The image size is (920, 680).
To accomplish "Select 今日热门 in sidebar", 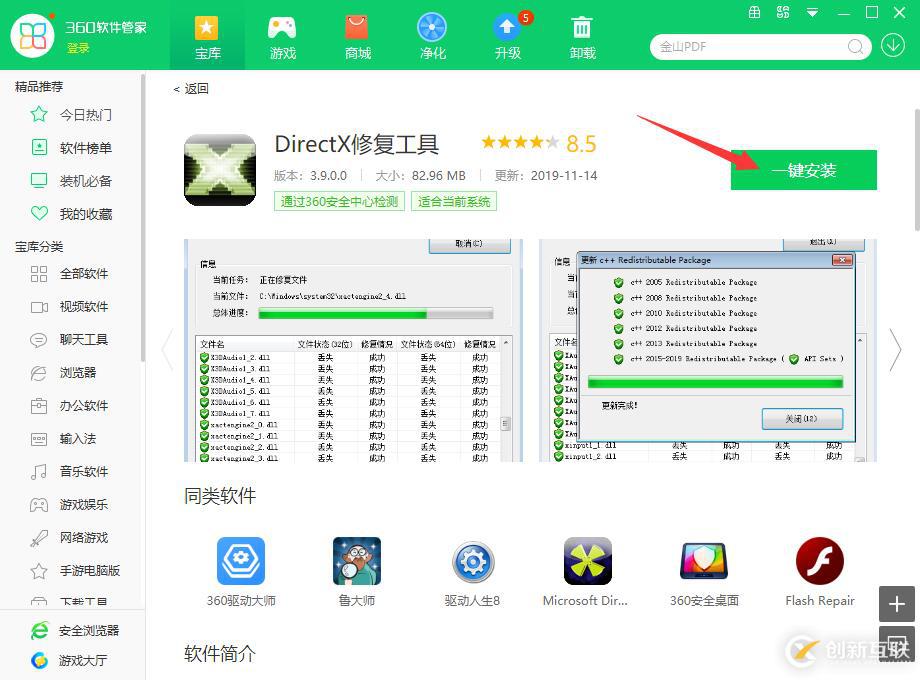I will click(x=72, y=114).
